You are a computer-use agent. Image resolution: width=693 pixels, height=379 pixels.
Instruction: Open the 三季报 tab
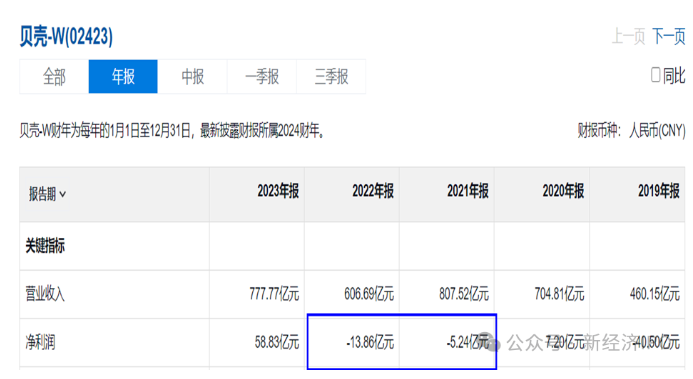[x=331, y=76]
